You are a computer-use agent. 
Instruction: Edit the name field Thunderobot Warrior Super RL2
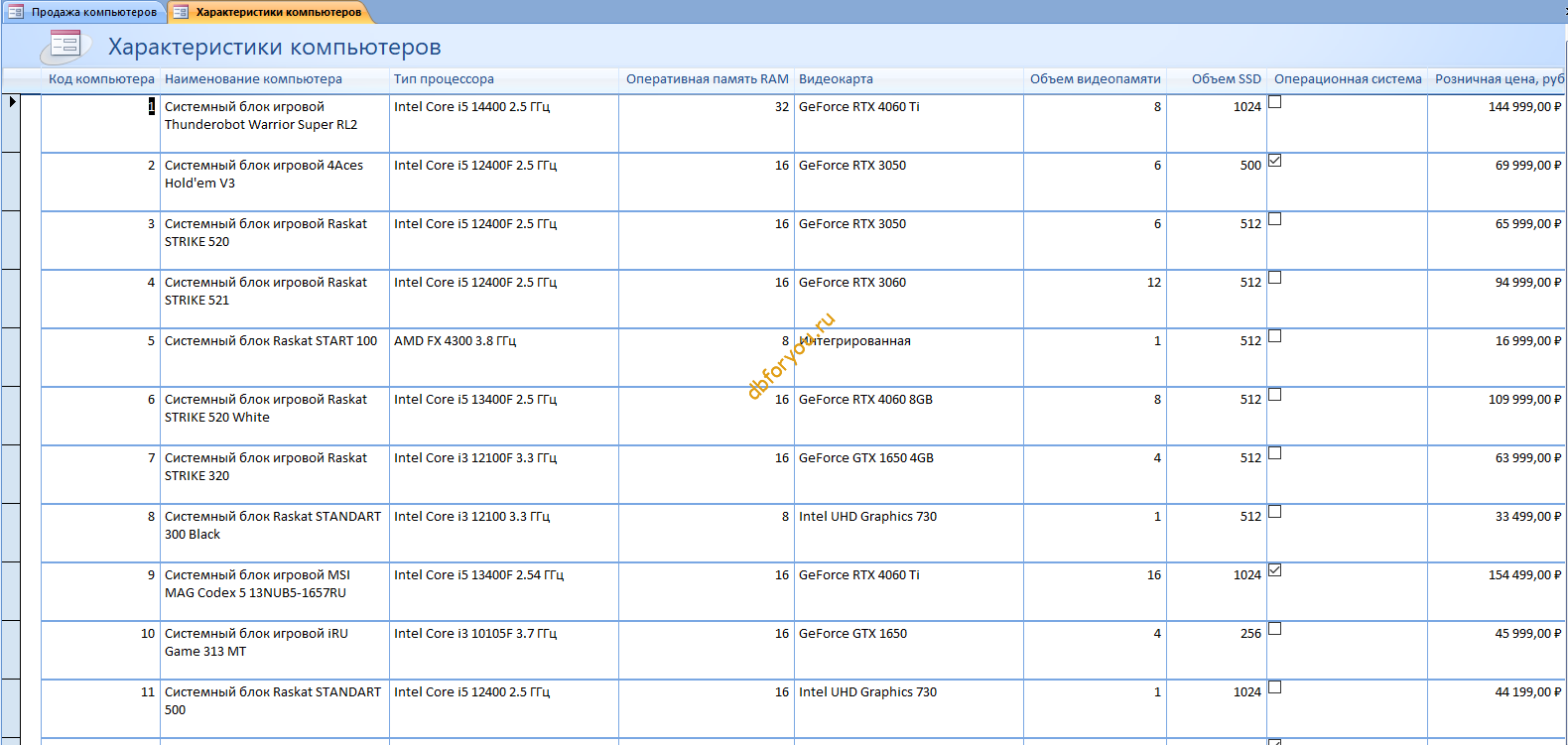275,123
